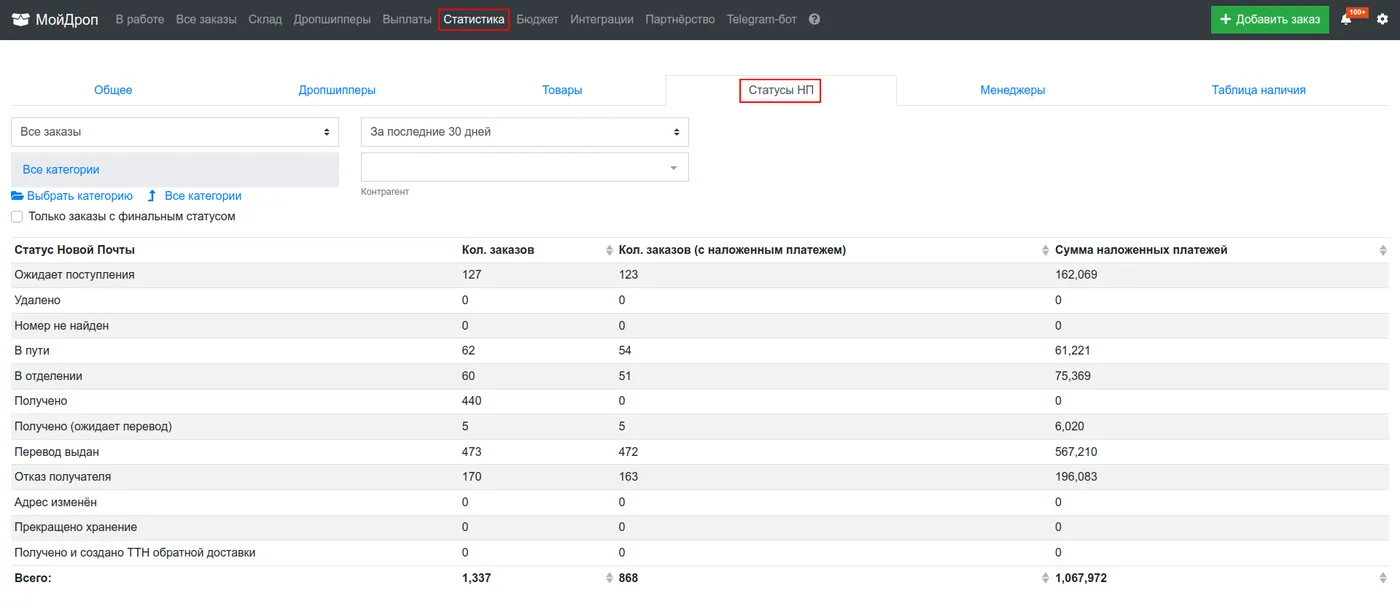
Task: Open Все заказы in top navigation
Action: pyautogui.click(x=206, y=19)
